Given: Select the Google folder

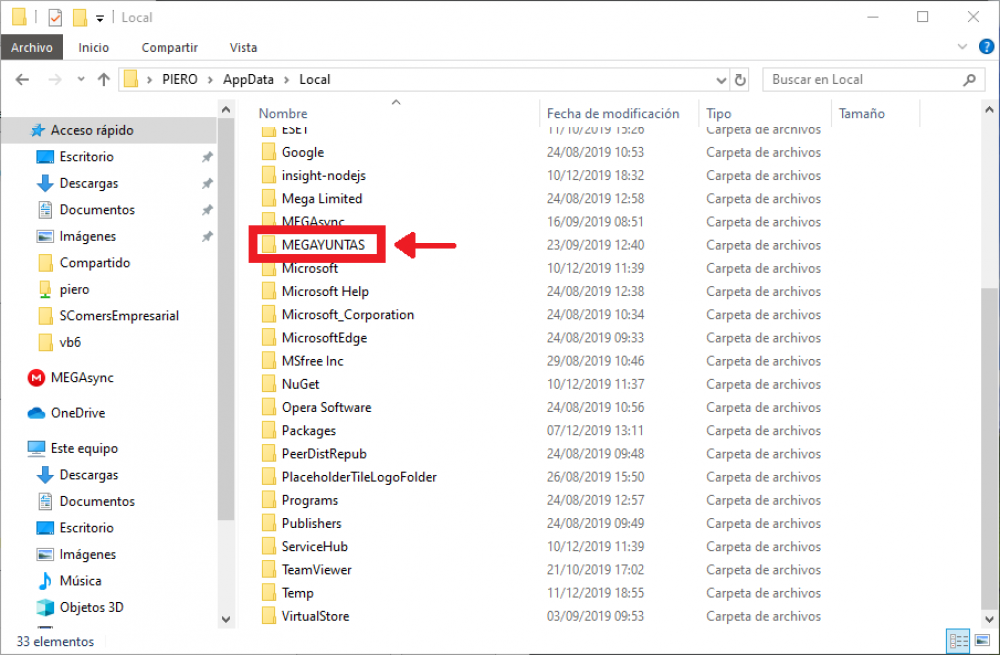Looking at the screenshot, I should pos(303,152).
